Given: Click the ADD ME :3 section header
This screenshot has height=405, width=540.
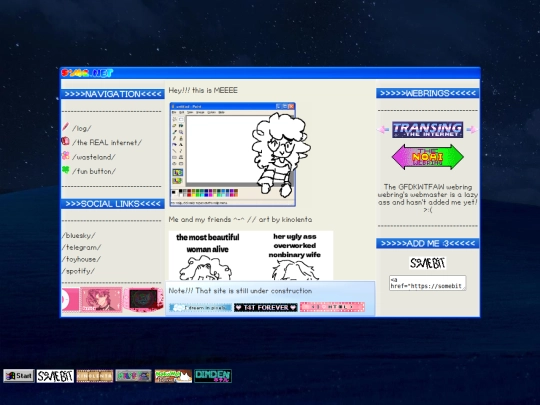Looking at the screenshot, I should coord(428,243).
